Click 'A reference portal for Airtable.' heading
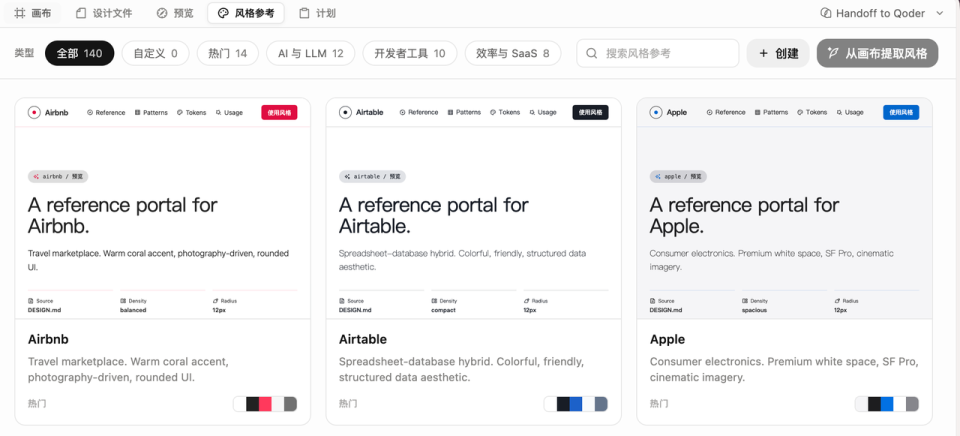This screenshot has height=436, width=960. [433, 216]
